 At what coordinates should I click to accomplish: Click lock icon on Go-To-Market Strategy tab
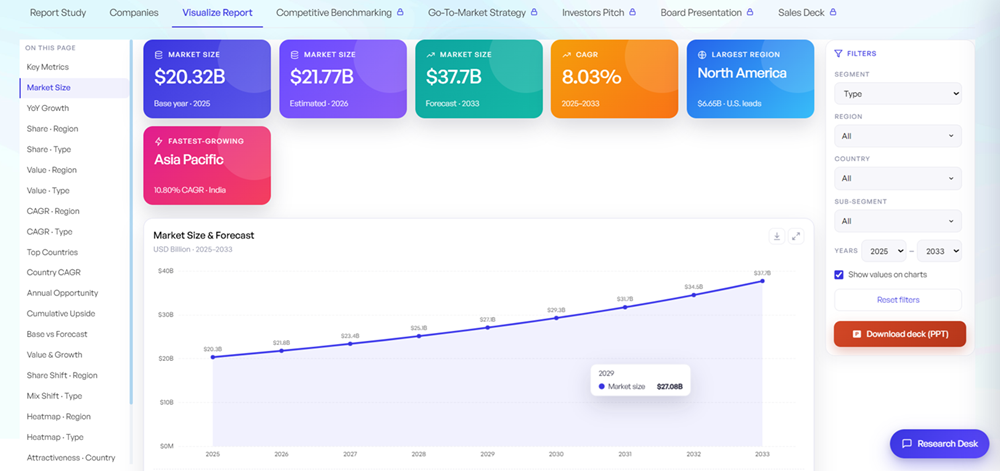[x=534, y=12]
